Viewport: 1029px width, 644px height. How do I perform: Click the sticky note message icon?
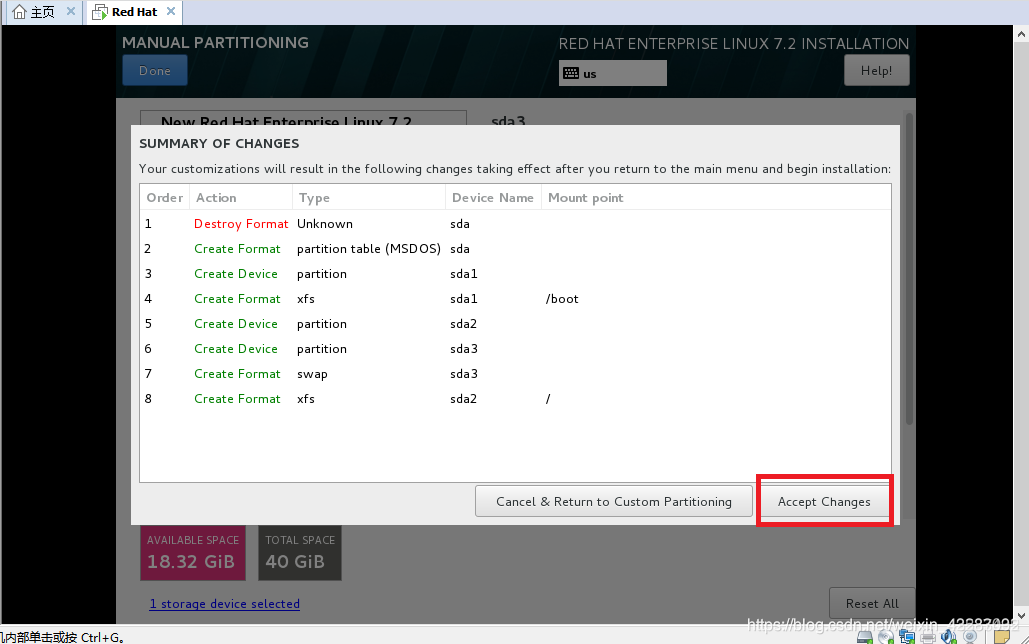1002,637
